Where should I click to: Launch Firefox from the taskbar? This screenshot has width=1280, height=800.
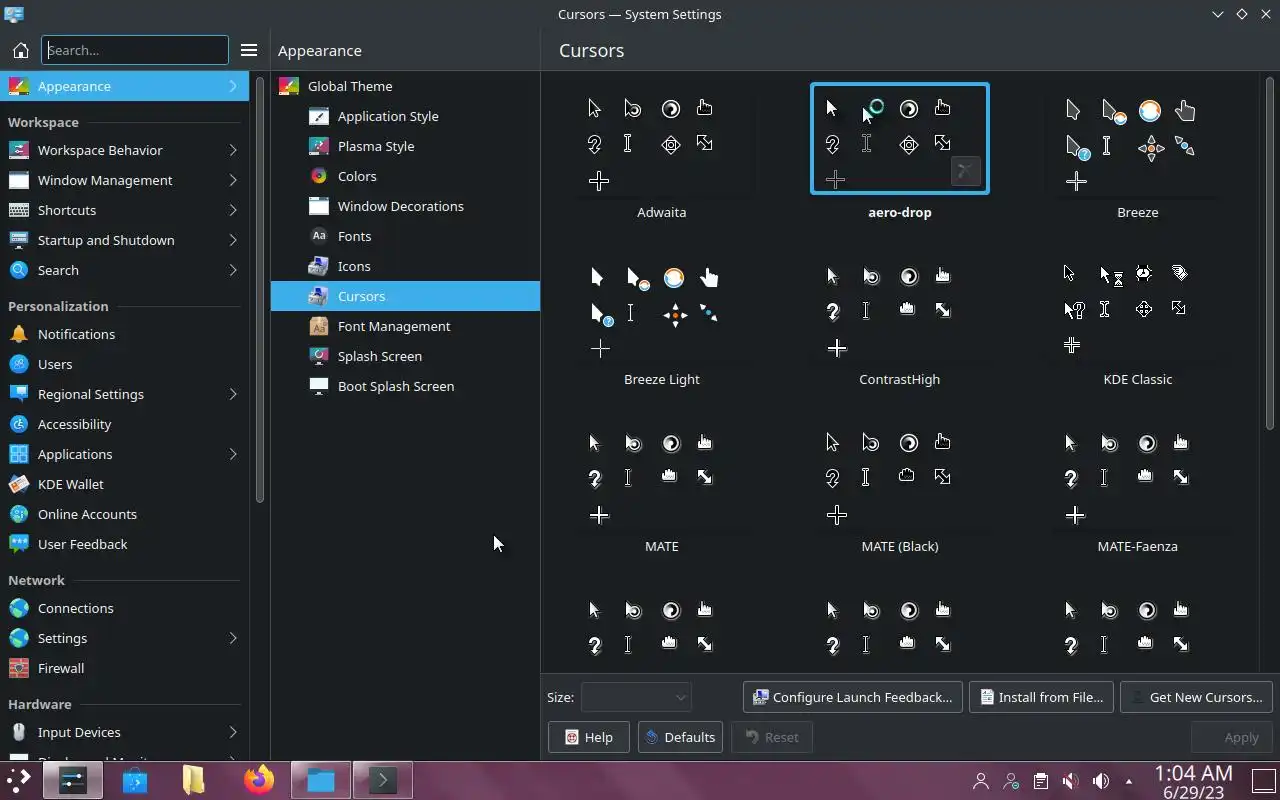click(259, 780)
